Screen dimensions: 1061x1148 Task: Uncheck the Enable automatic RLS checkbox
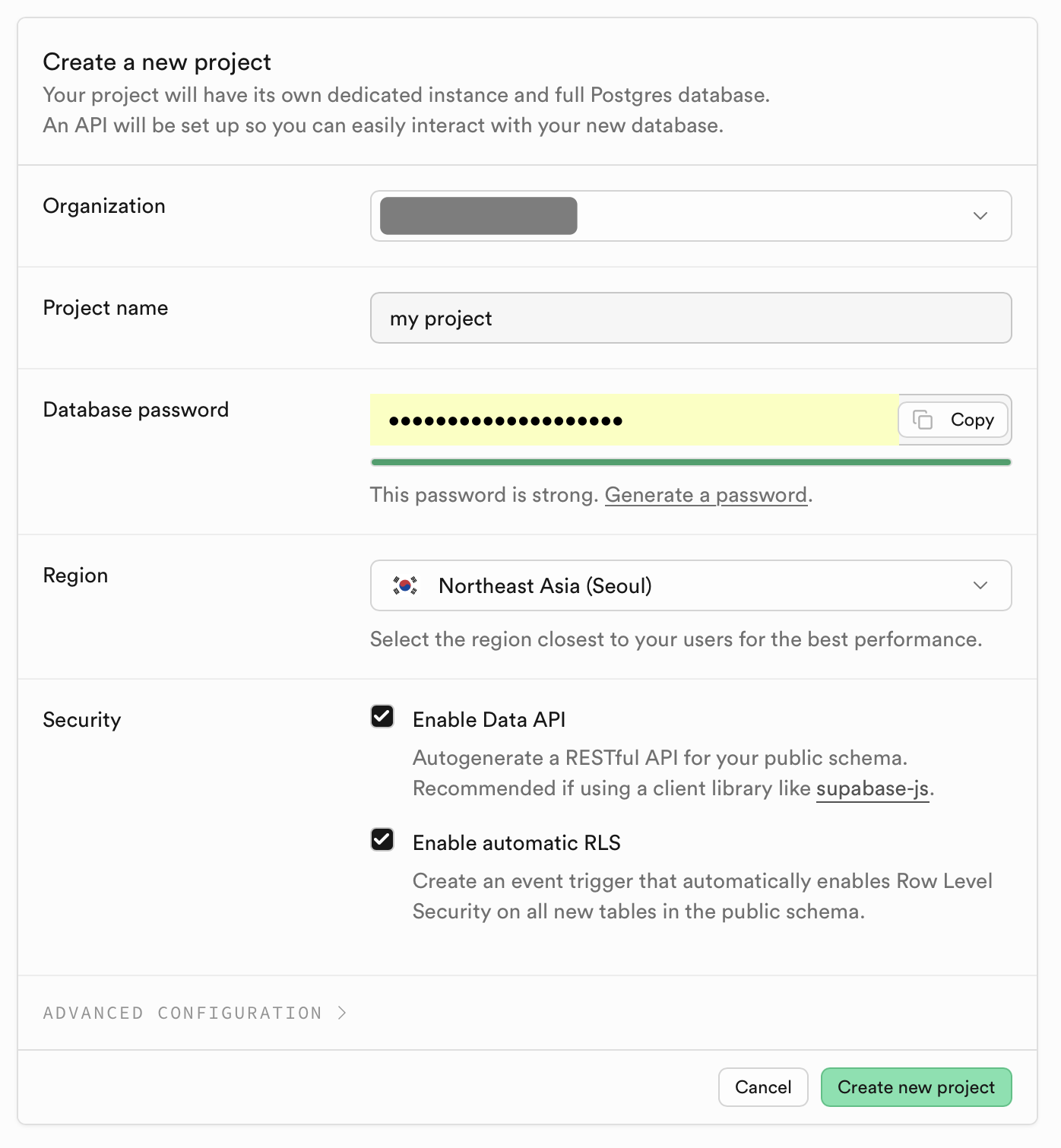coord(382,840)
